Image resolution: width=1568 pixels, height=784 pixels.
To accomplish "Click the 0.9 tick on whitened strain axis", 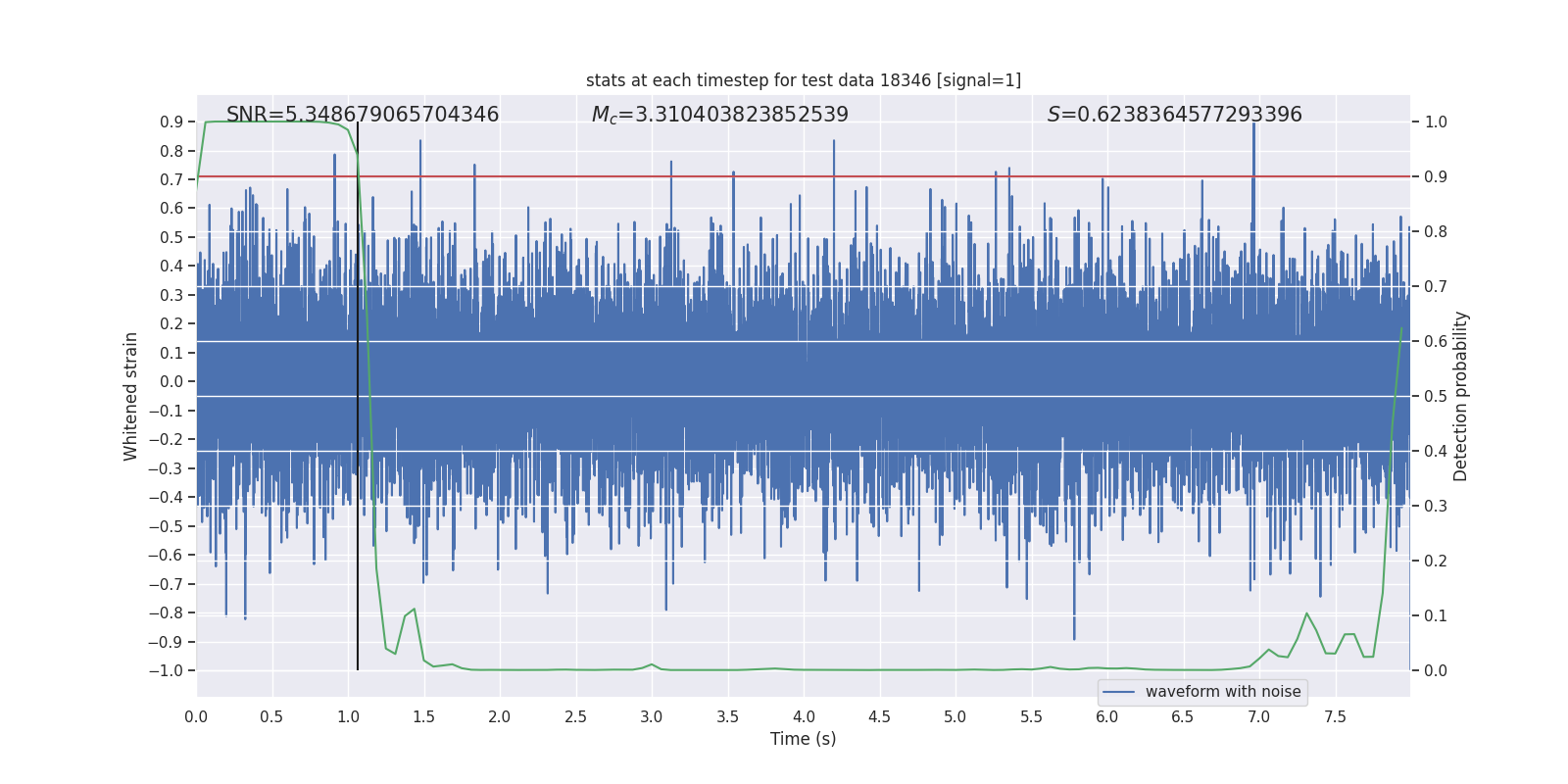I will (x=171, y=122).
